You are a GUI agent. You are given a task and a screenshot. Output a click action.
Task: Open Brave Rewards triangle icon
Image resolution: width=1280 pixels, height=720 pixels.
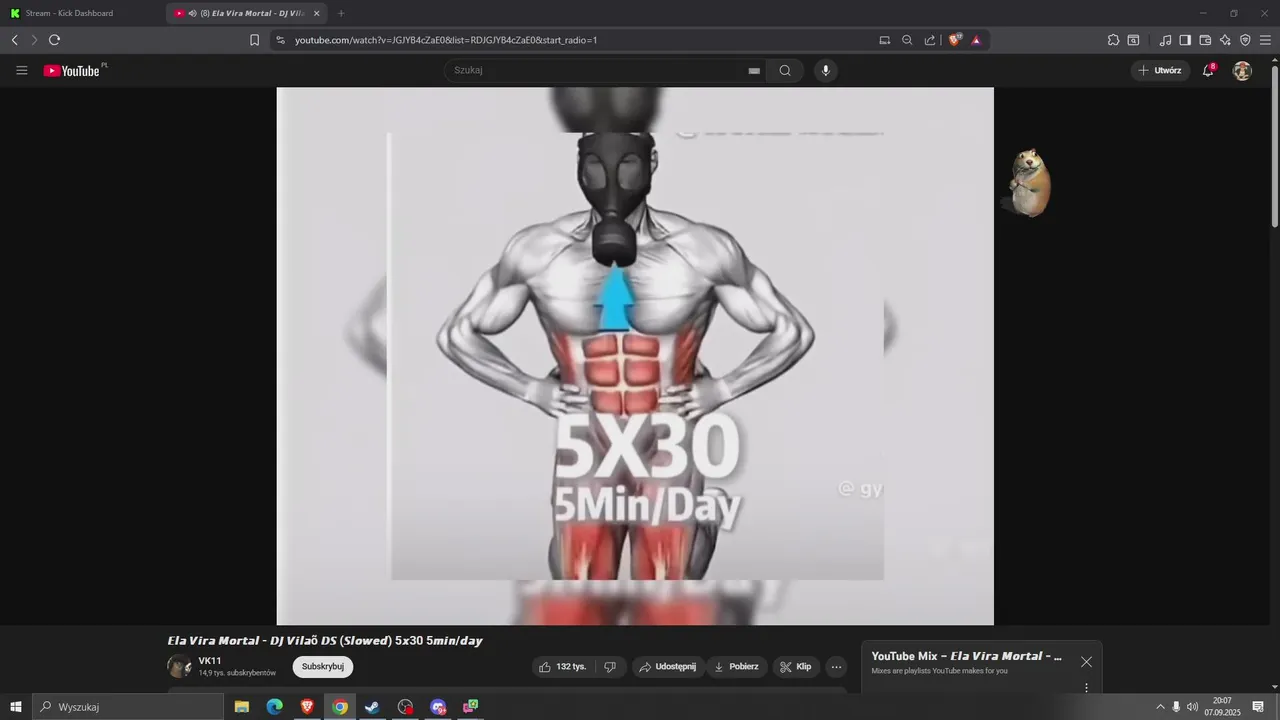[976, 40]
